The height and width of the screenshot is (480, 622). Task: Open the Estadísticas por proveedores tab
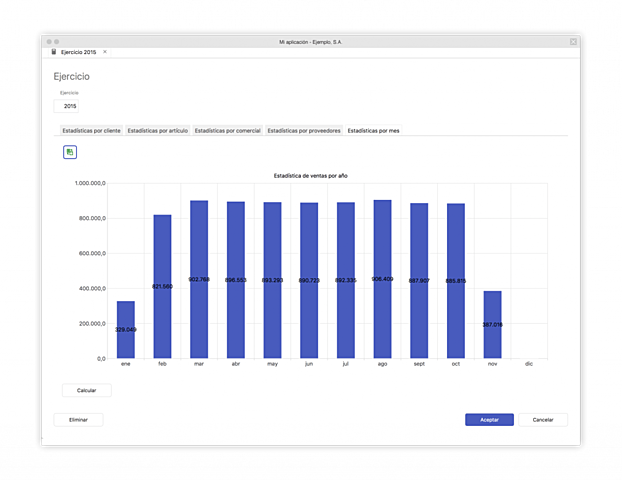304,131
